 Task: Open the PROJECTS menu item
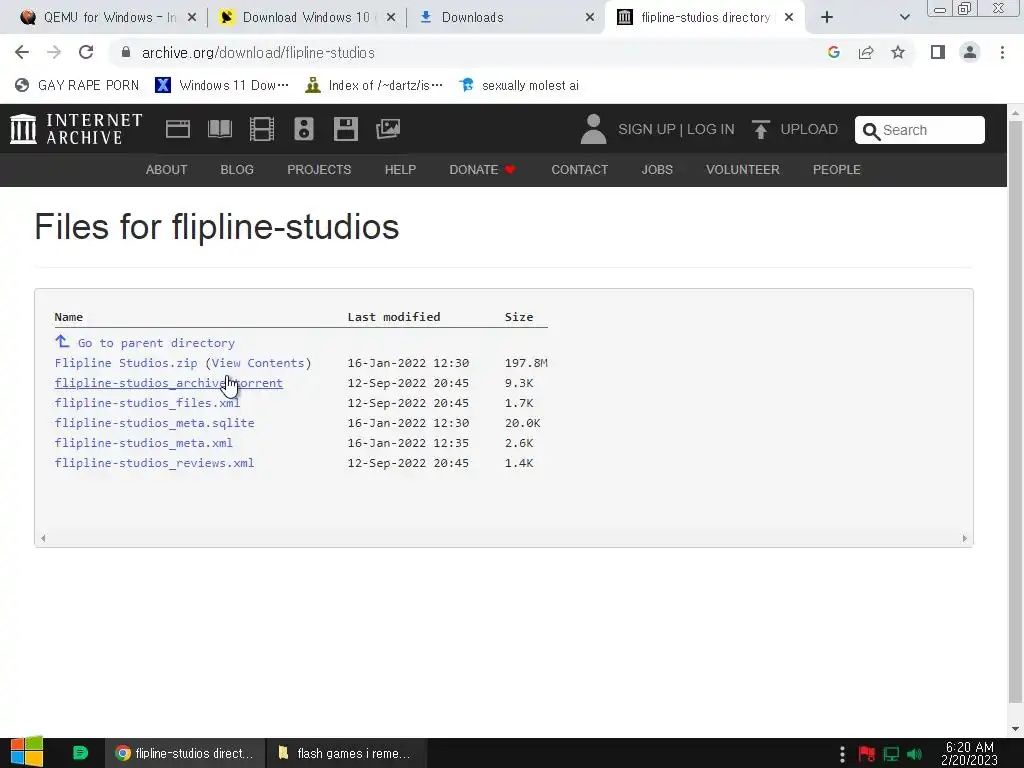[319, 170]
